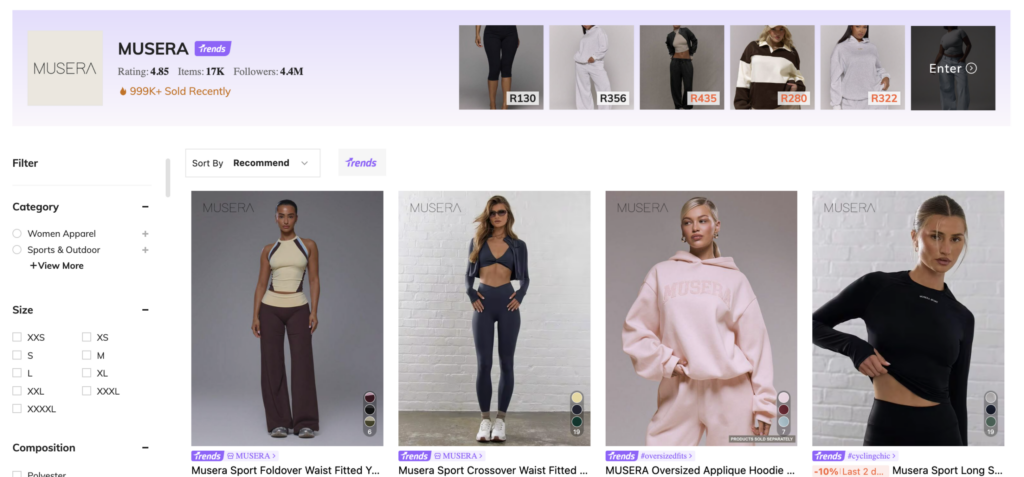Expand the Sports & Outdoor subcategories
This screenshot has height=477, width=1024.
click(145, 250)
